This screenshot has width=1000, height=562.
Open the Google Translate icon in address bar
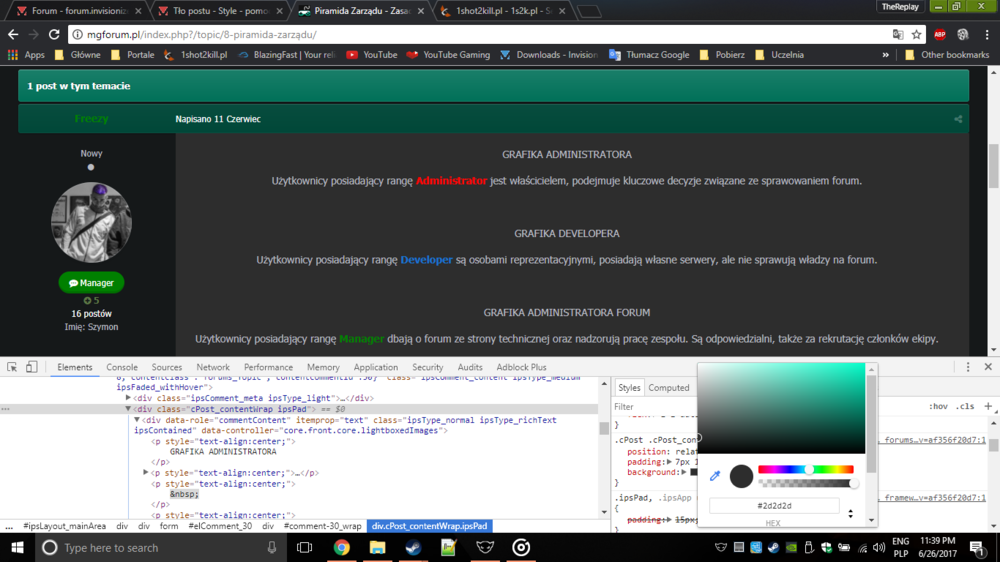(x=898, y=34)
